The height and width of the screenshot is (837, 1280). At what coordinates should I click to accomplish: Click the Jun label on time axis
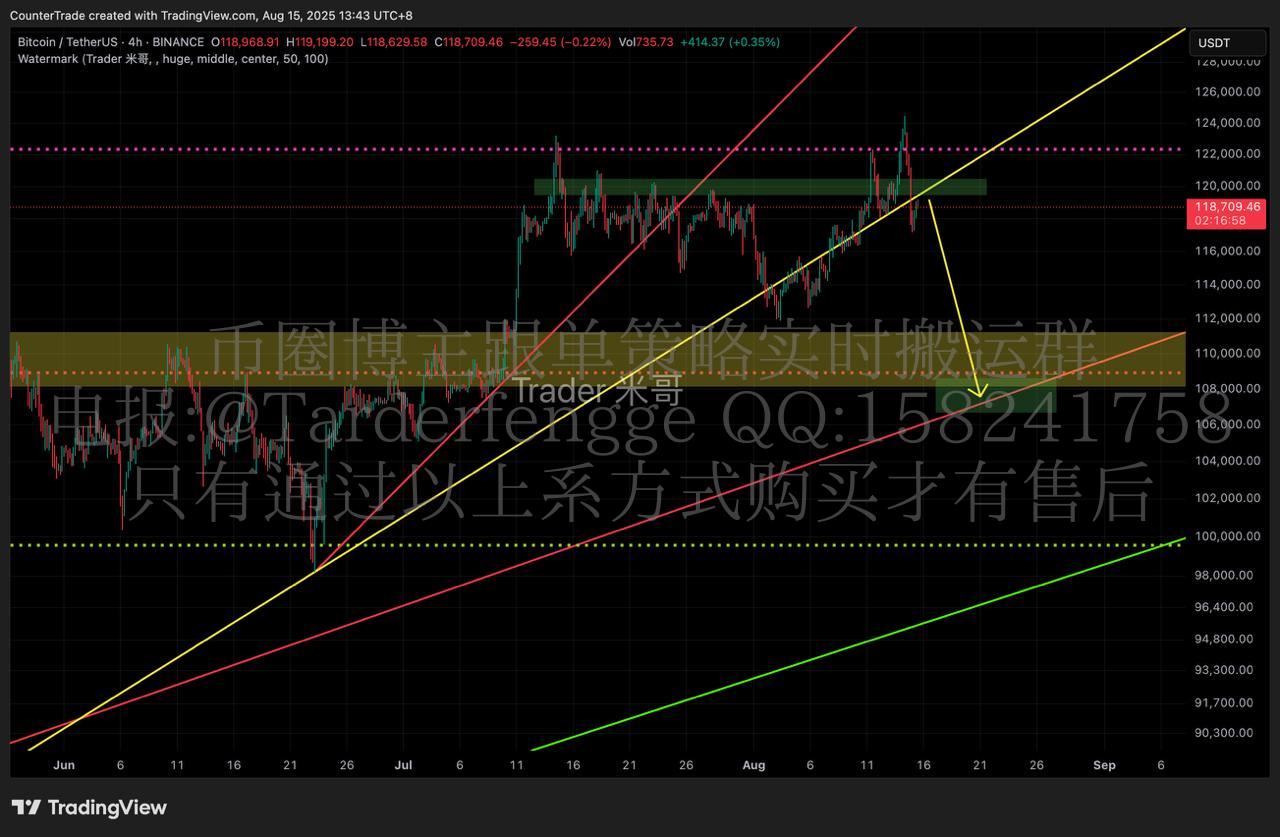(x=63, y=765)
